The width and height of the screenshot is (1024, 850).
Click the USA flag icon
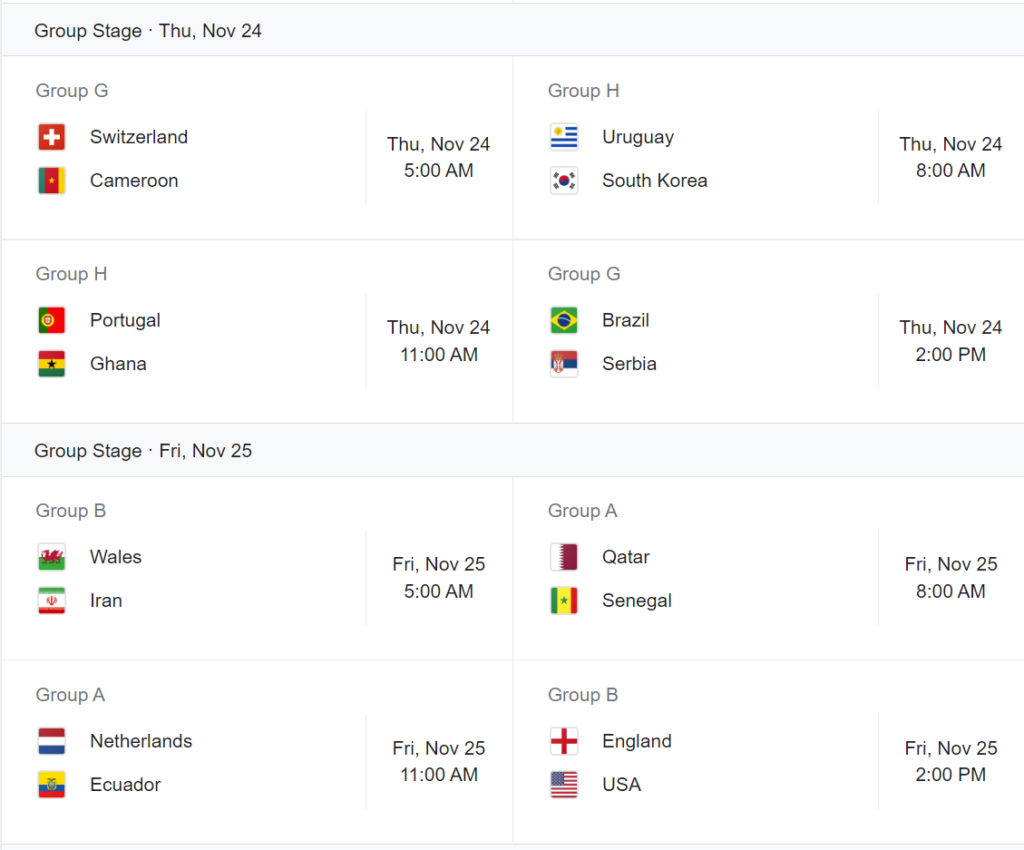pos(564,785)
